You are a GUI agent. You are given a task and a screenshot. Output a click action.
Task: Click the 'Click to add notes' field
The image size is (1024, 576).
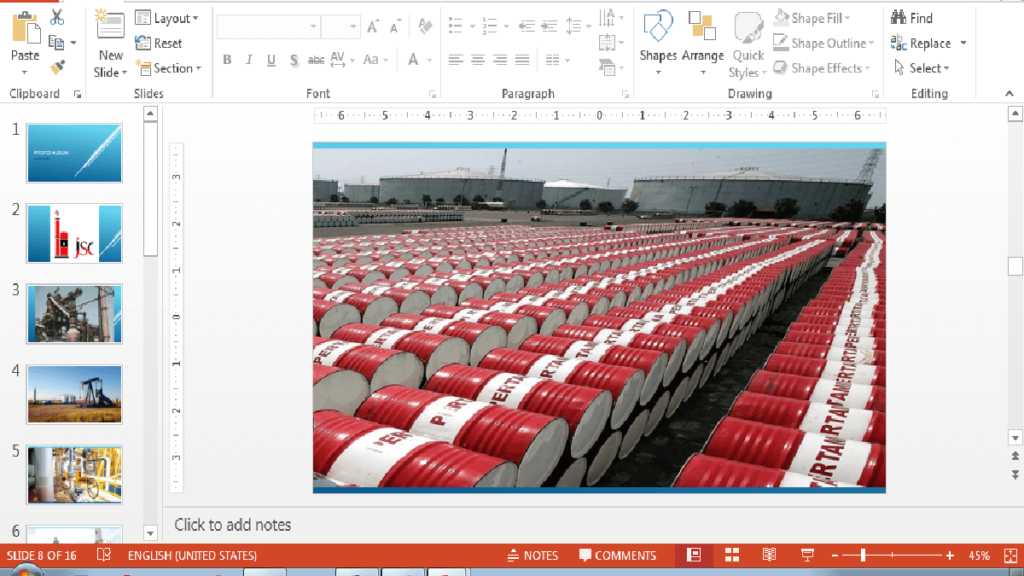click(x=232, y=525)
